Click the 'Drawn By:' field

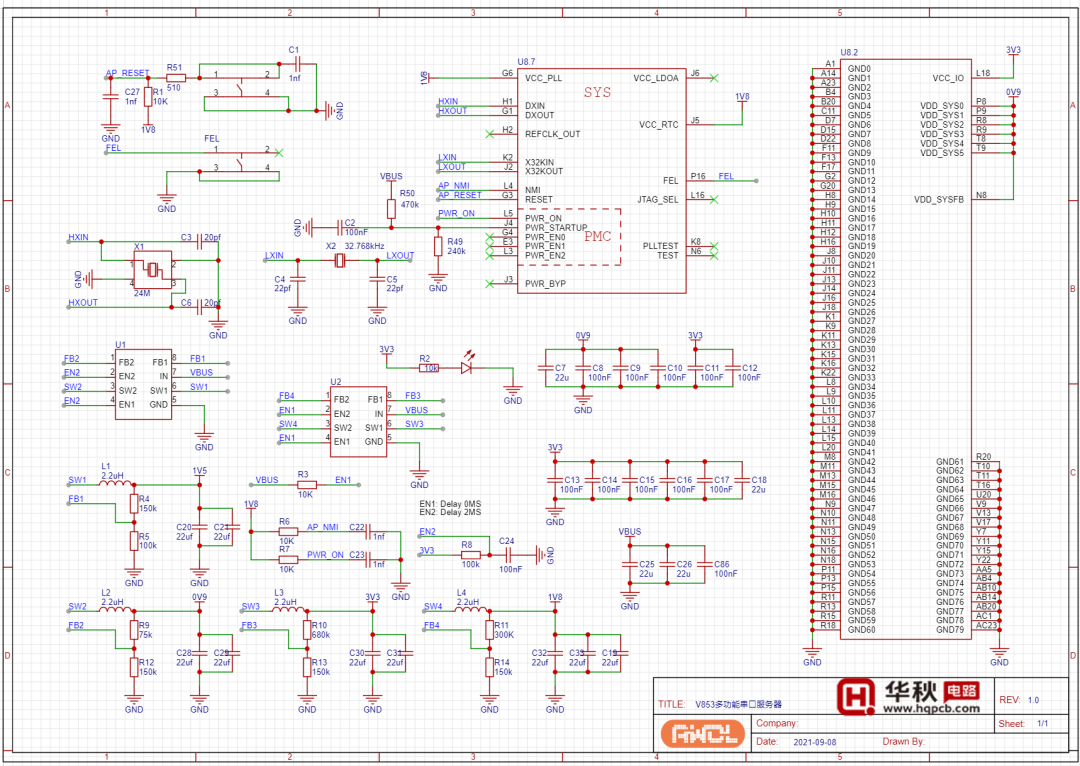(903, 742)
